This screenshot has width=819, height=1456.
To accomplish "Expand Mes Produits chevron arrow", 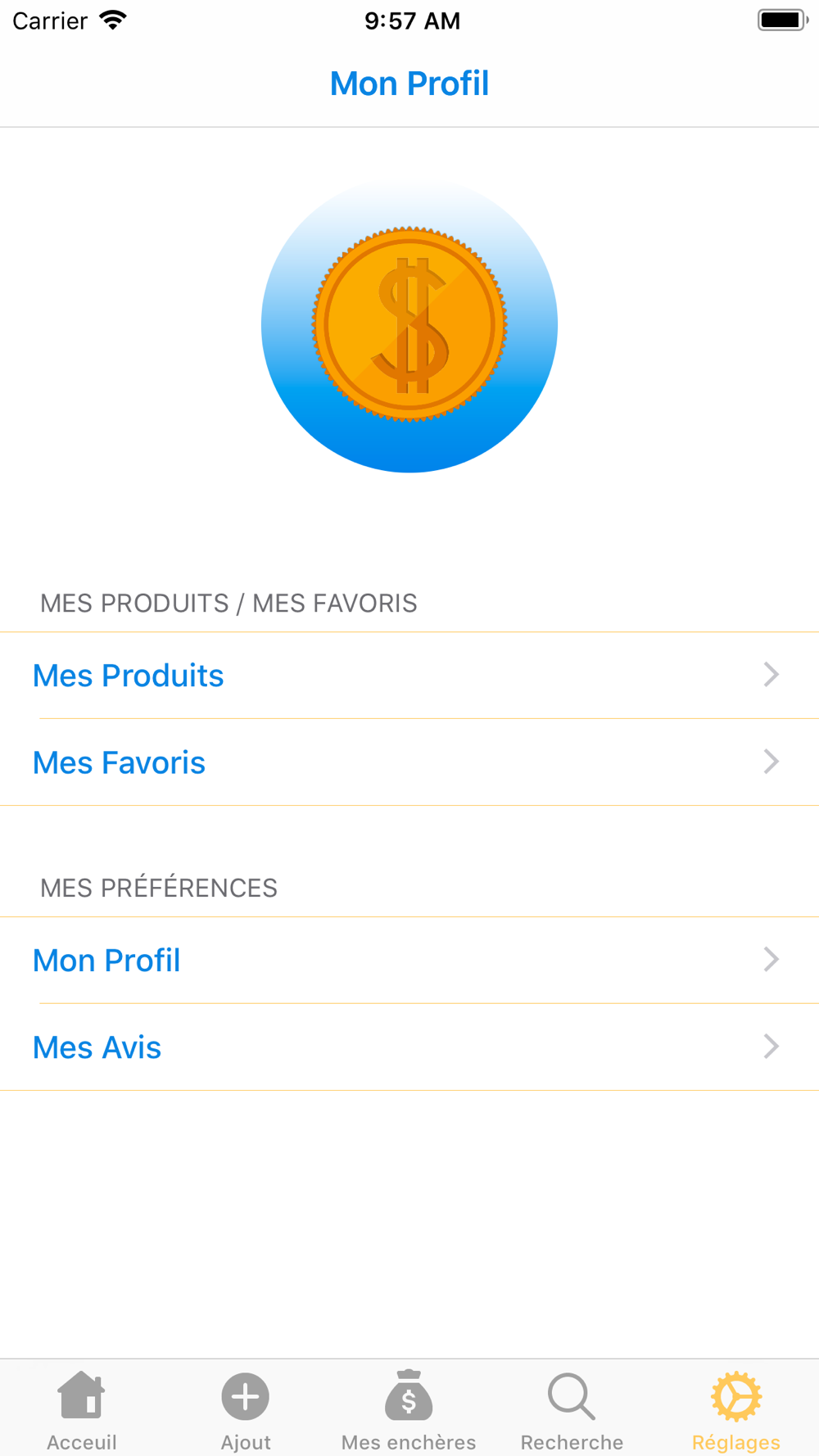I will click(771, 675).
